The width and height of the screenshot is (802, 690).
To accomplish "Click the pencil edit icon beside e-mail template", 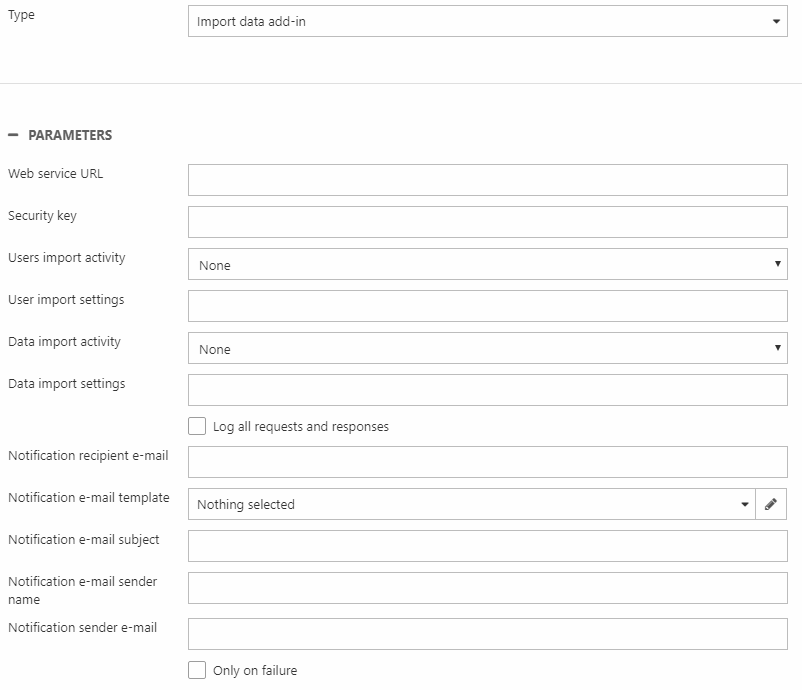I will (x=770, y=504).
